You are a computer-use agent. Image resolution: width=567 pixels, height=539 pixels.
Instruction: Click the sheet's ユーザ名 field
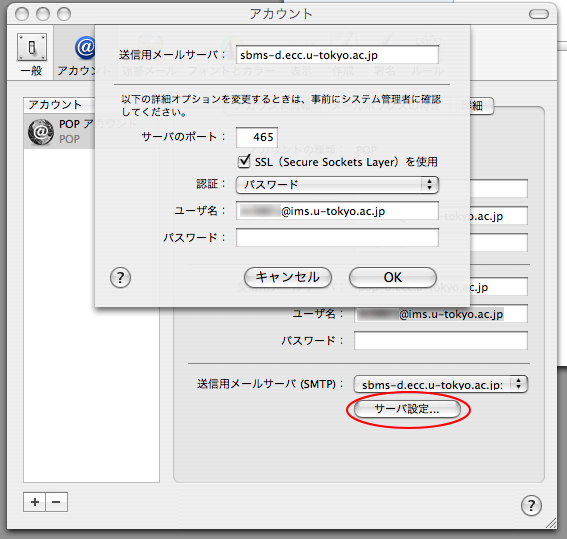(x=337, y=211)
